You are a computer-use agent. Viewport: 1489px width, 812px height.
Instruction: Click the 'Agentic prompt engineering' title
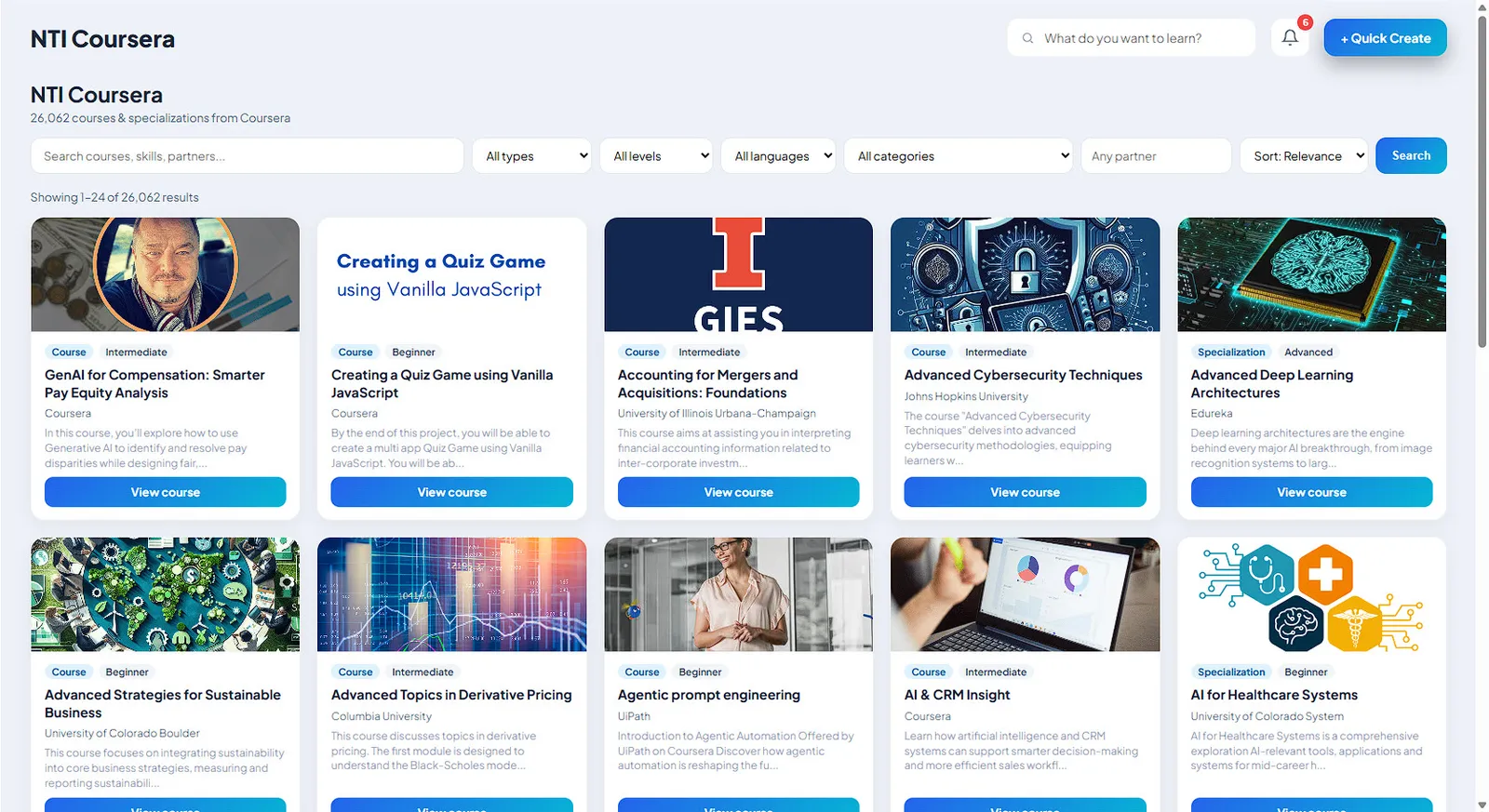pyautogui.click(x=709, y=695)
